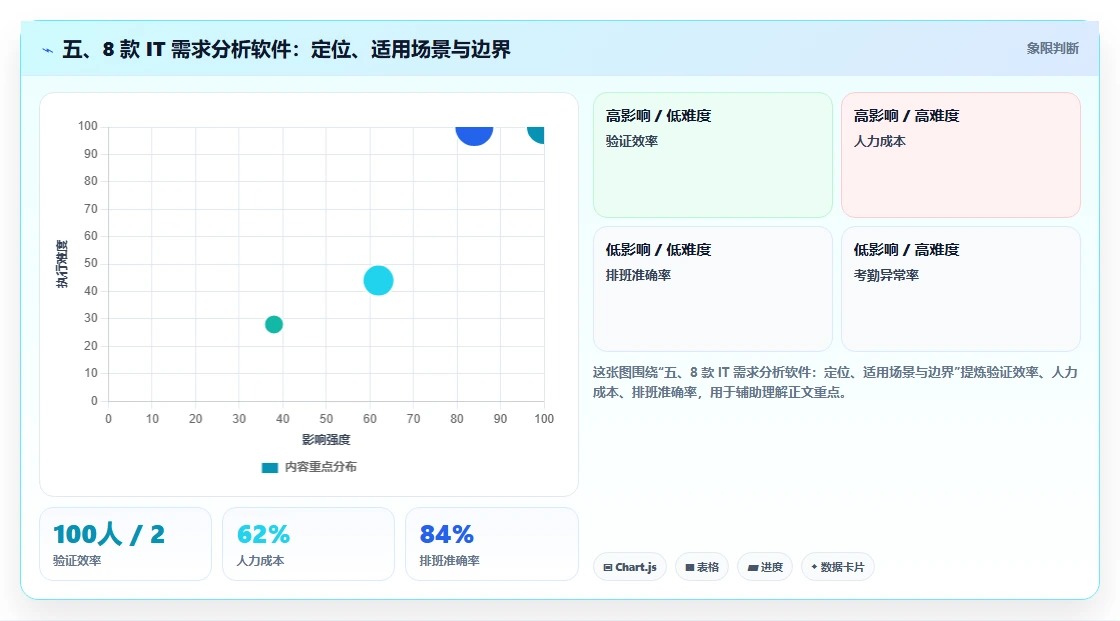This screenshot has width=1120, height=621.
Task: Click the Chart.js tag chip
Action: pos(630,567)
